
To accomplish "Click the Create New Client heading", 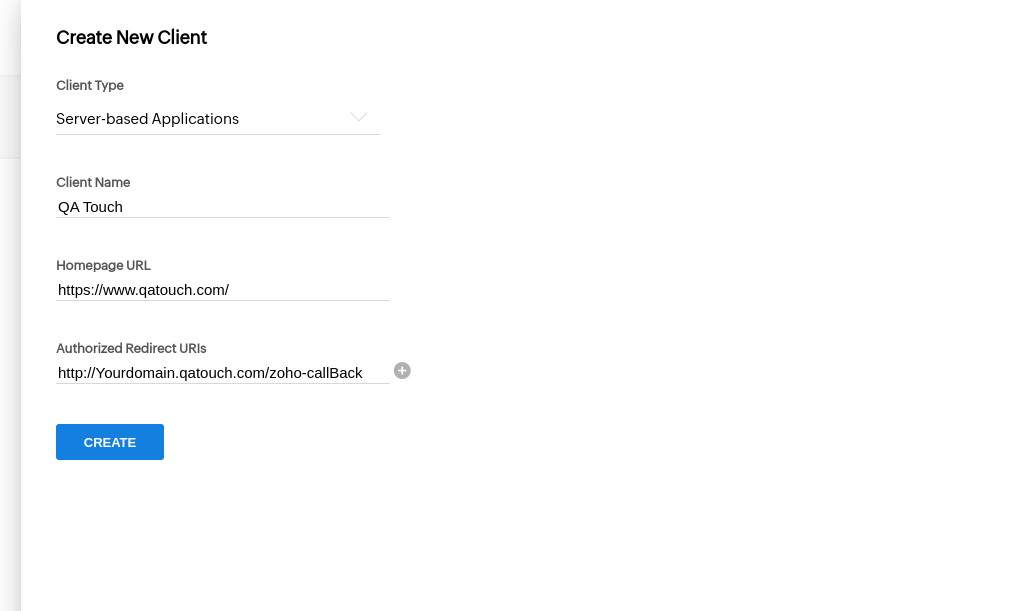I will [x=131, y=38].
